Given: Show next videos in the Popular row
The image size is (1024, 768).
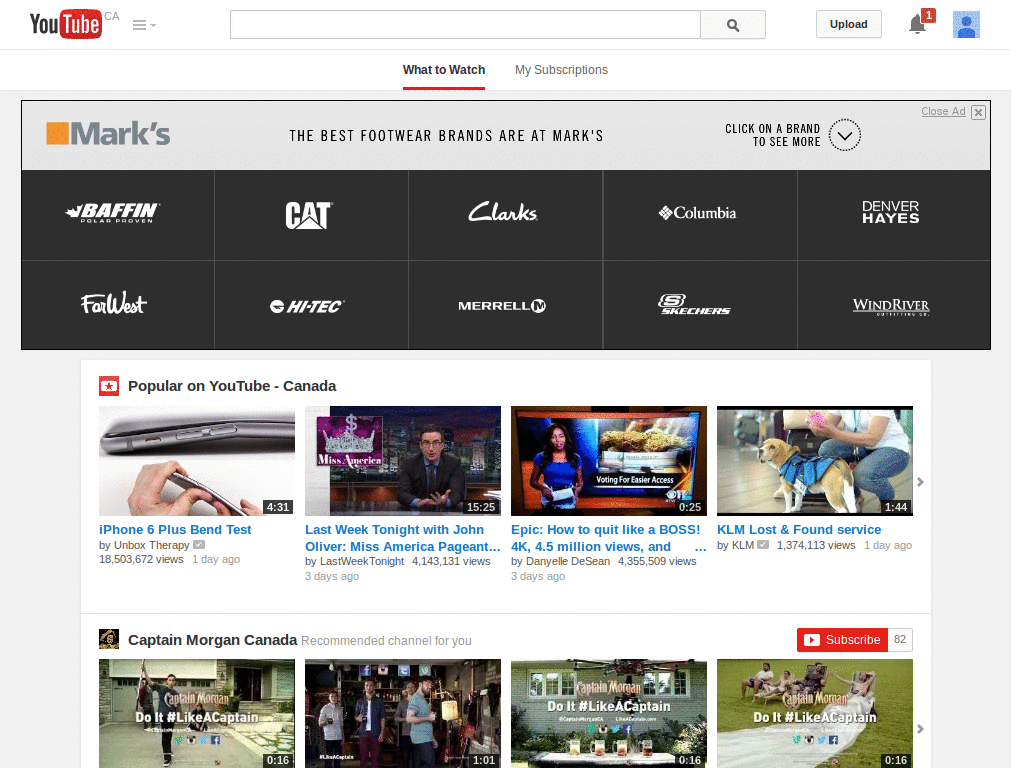Looking at the screenshot, I should (x=920, y=482).
